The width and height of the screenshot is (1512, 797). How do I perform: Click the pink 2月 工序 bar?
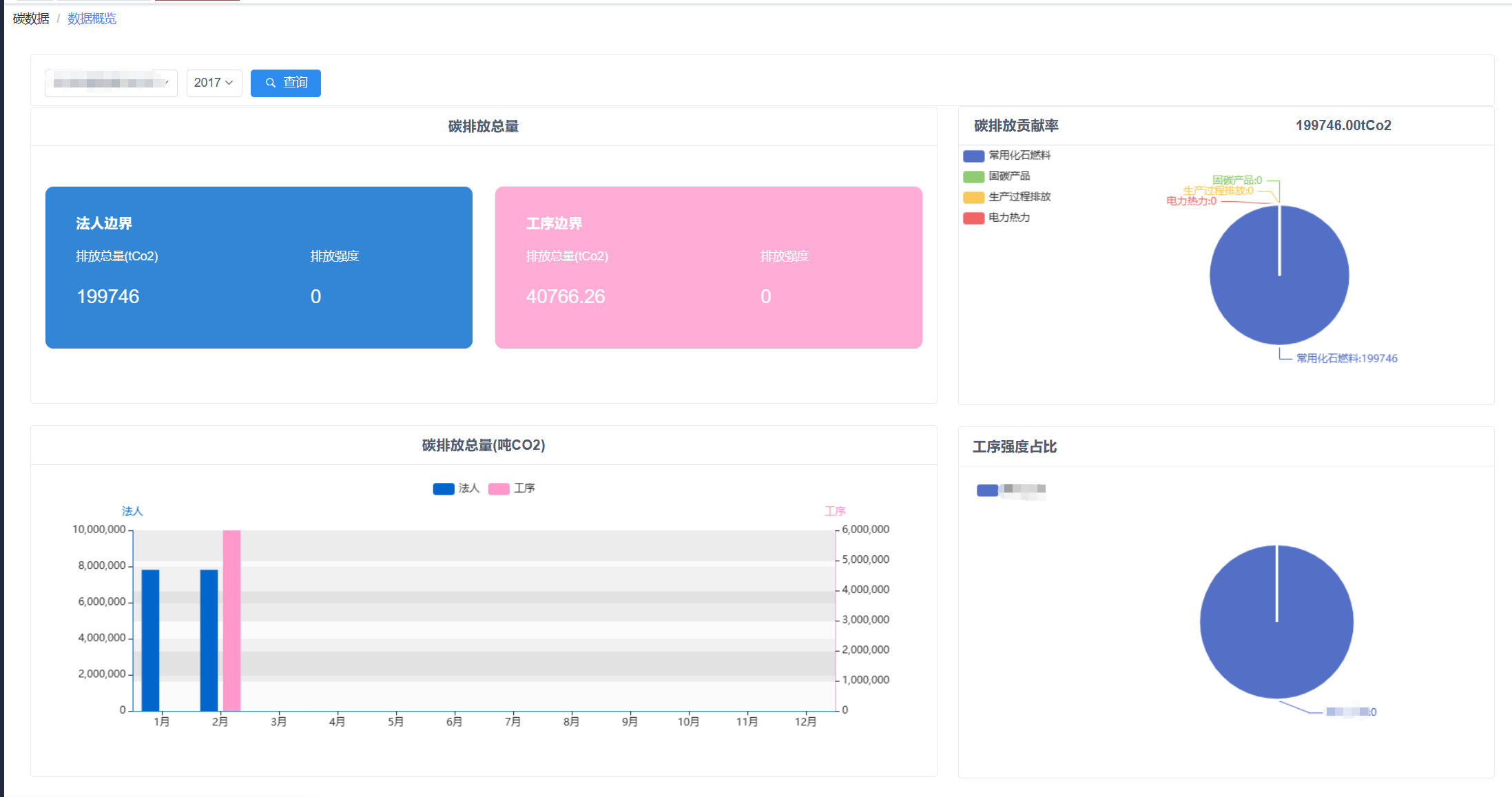coord(231,621)
